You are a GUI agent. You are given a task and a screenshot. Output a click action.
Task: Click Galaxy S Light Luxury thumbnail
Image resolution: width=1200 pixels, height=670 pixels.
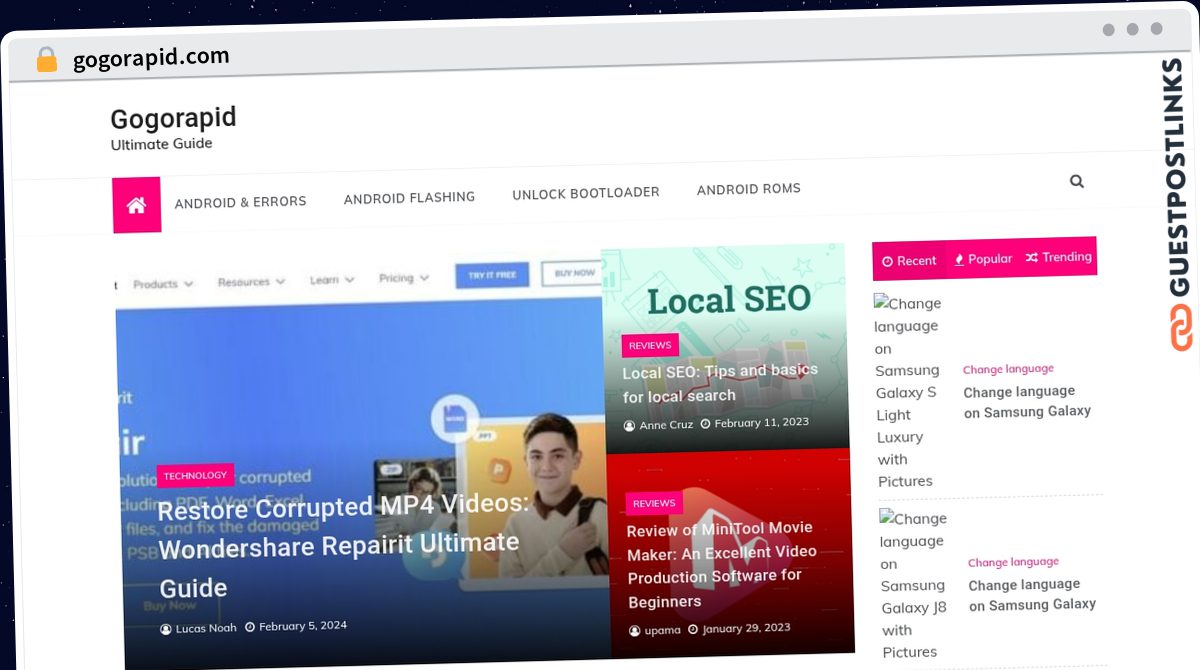pos(908,391)
